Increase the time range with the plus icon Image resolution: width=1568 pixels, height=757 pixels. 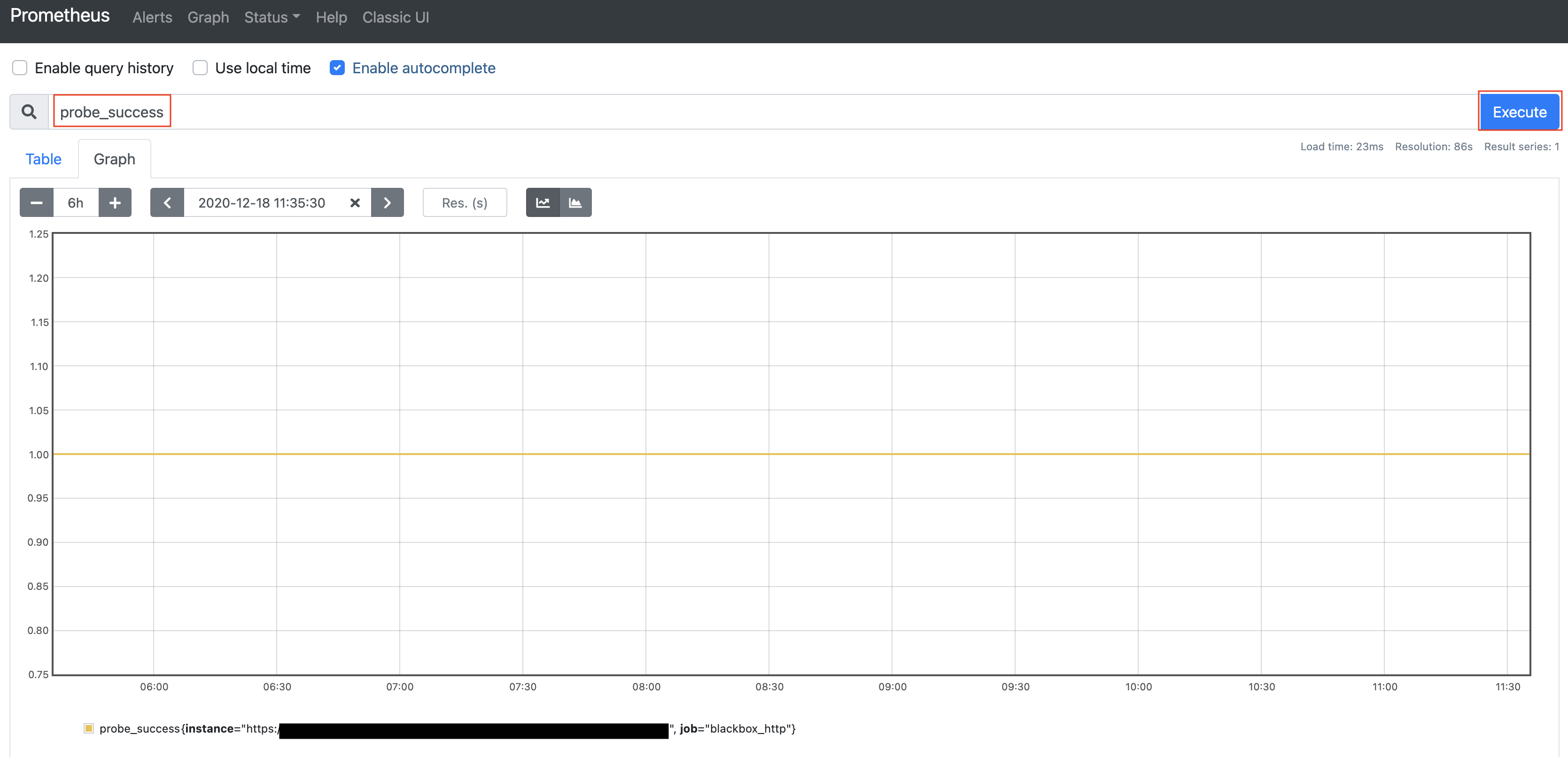[x=115, y=203]
